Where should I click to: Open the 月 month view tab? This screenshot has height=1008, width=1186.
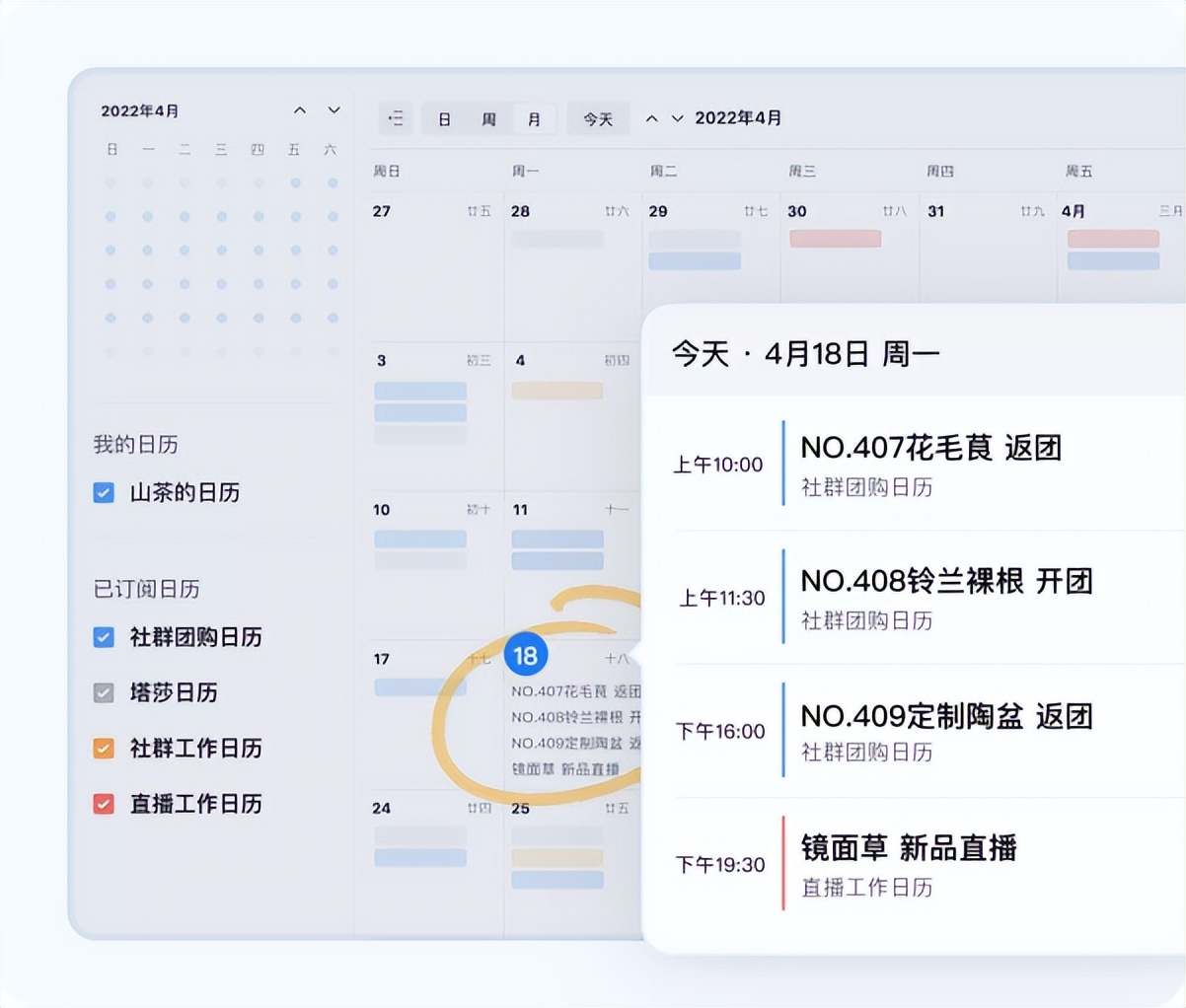tap(534, 118)
